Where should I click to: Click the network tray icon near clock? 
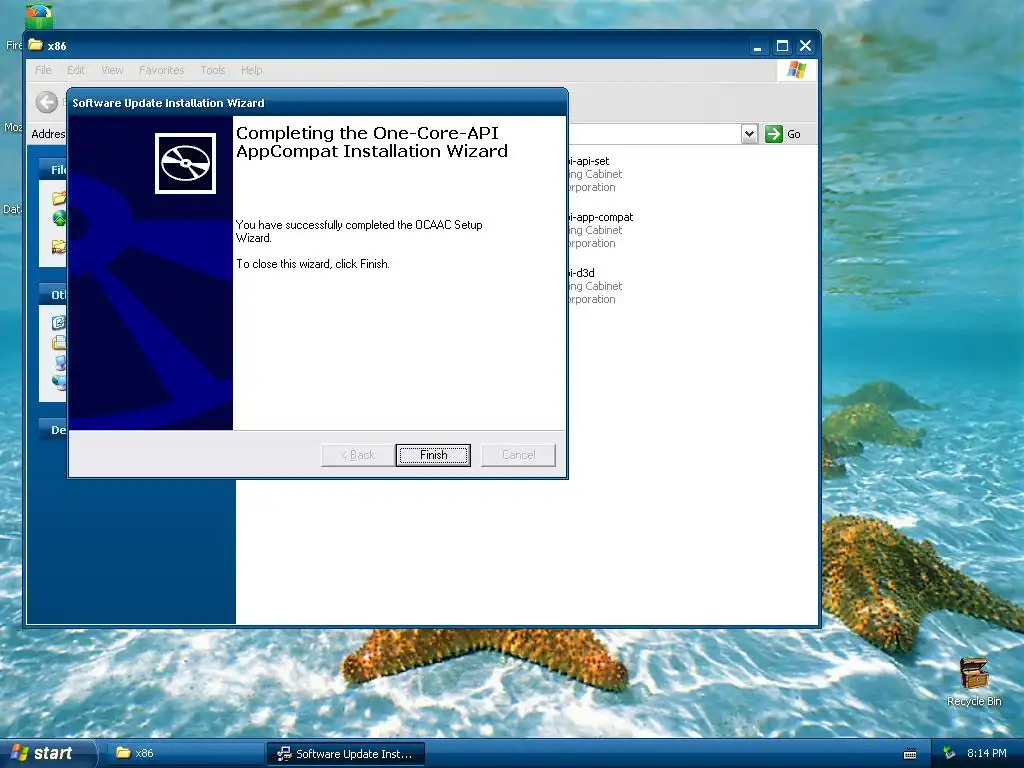click(x=949, y=754)
